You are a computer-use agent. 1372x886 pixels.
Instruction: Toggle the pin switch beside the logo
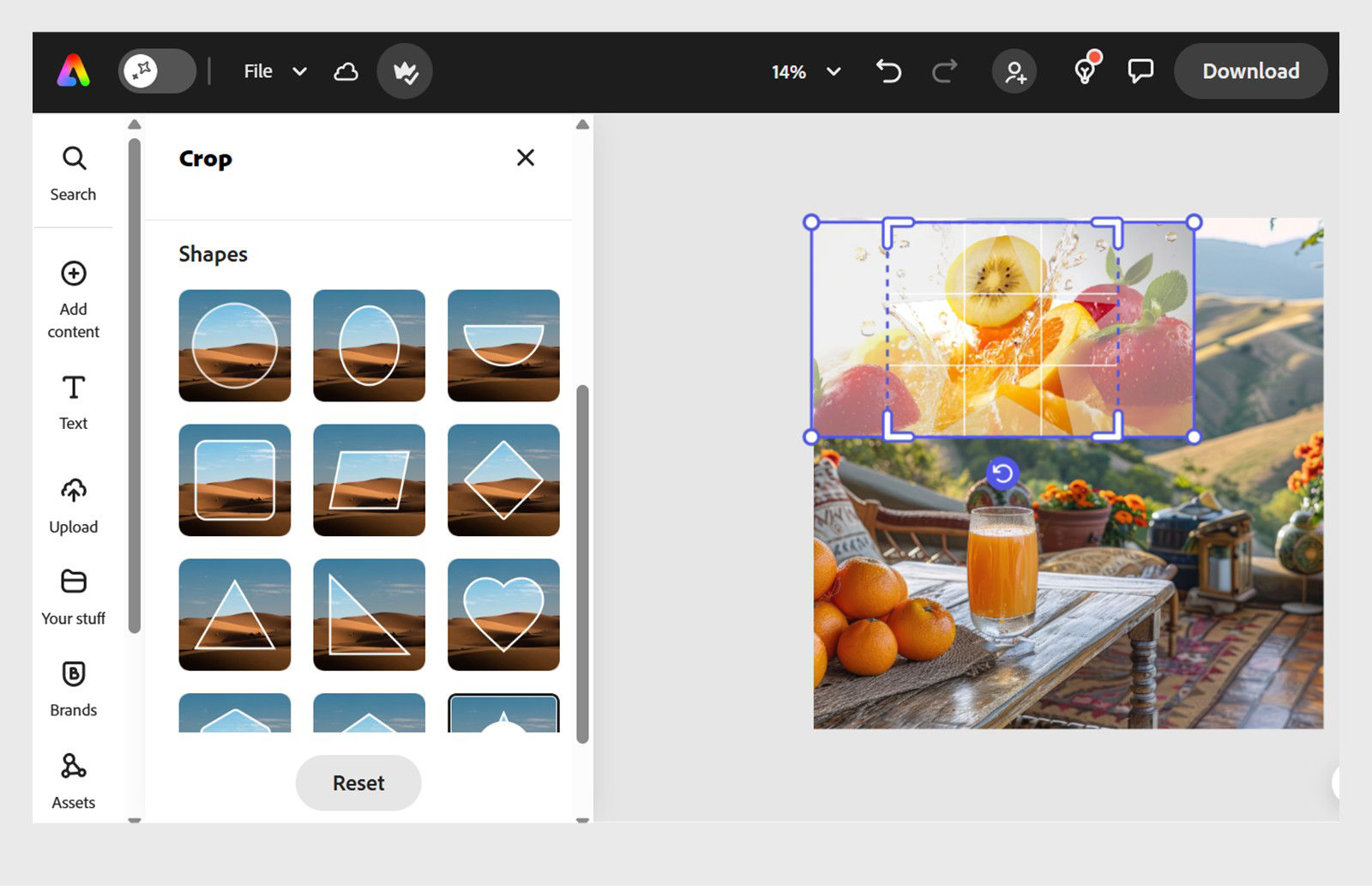[156, 71]
